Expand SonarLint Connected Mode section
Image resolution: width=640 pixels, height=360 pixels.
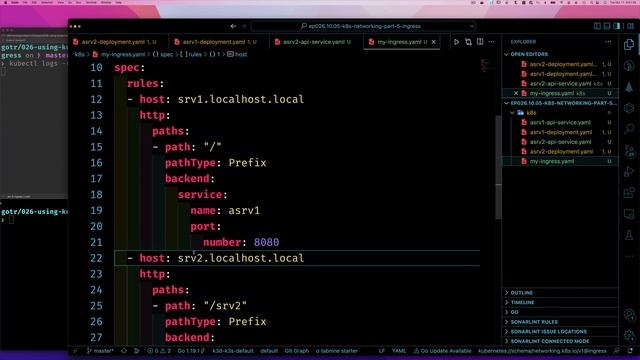click(560, 341)
